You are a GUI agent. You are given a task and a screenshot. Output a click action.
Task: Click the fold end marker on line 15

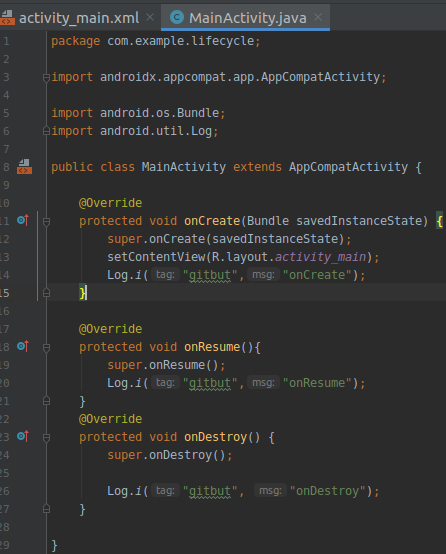pos(46,293)
